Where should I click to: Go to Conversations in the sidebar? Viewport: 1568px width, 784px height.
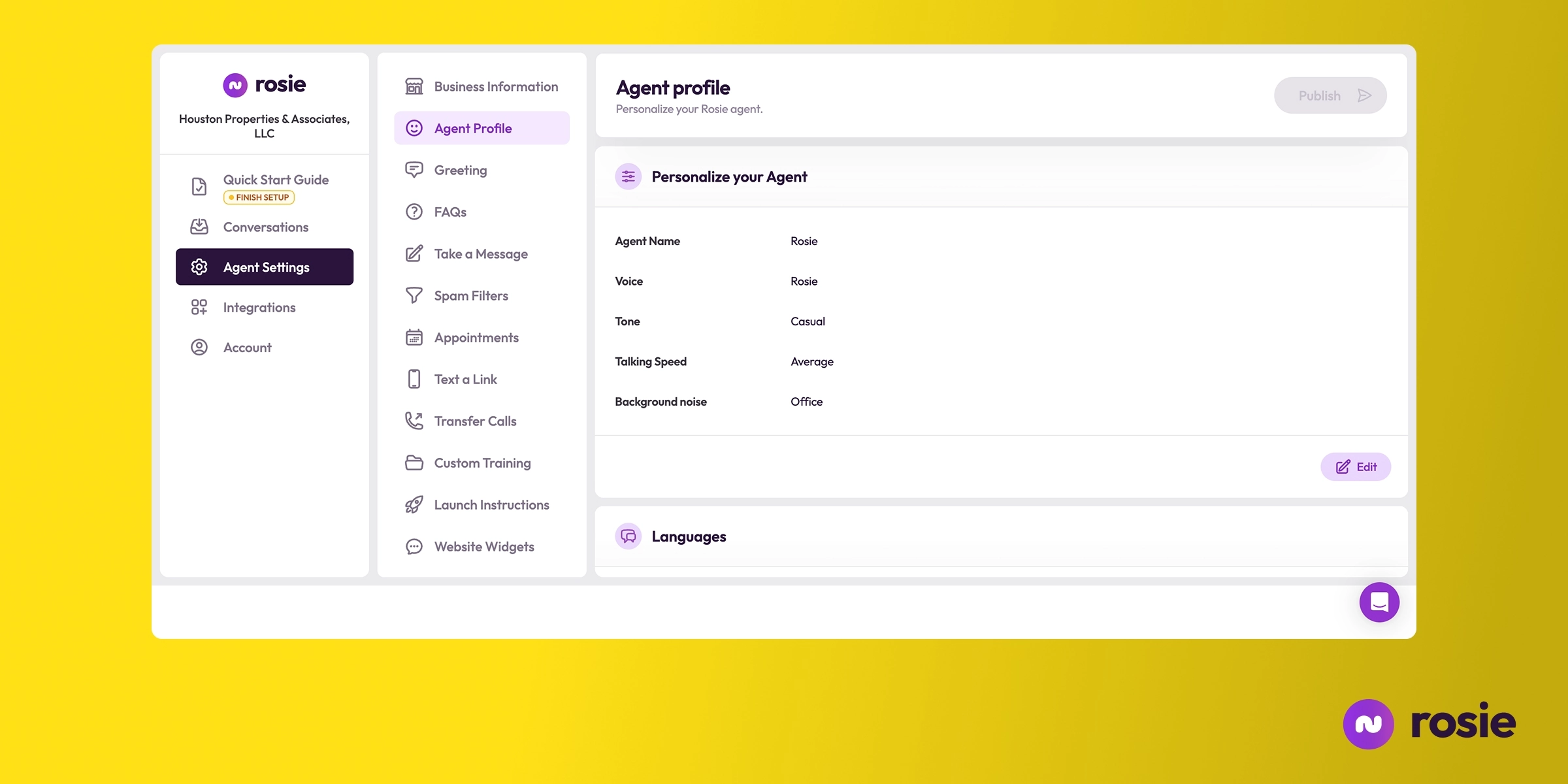[x=265, y=227]
